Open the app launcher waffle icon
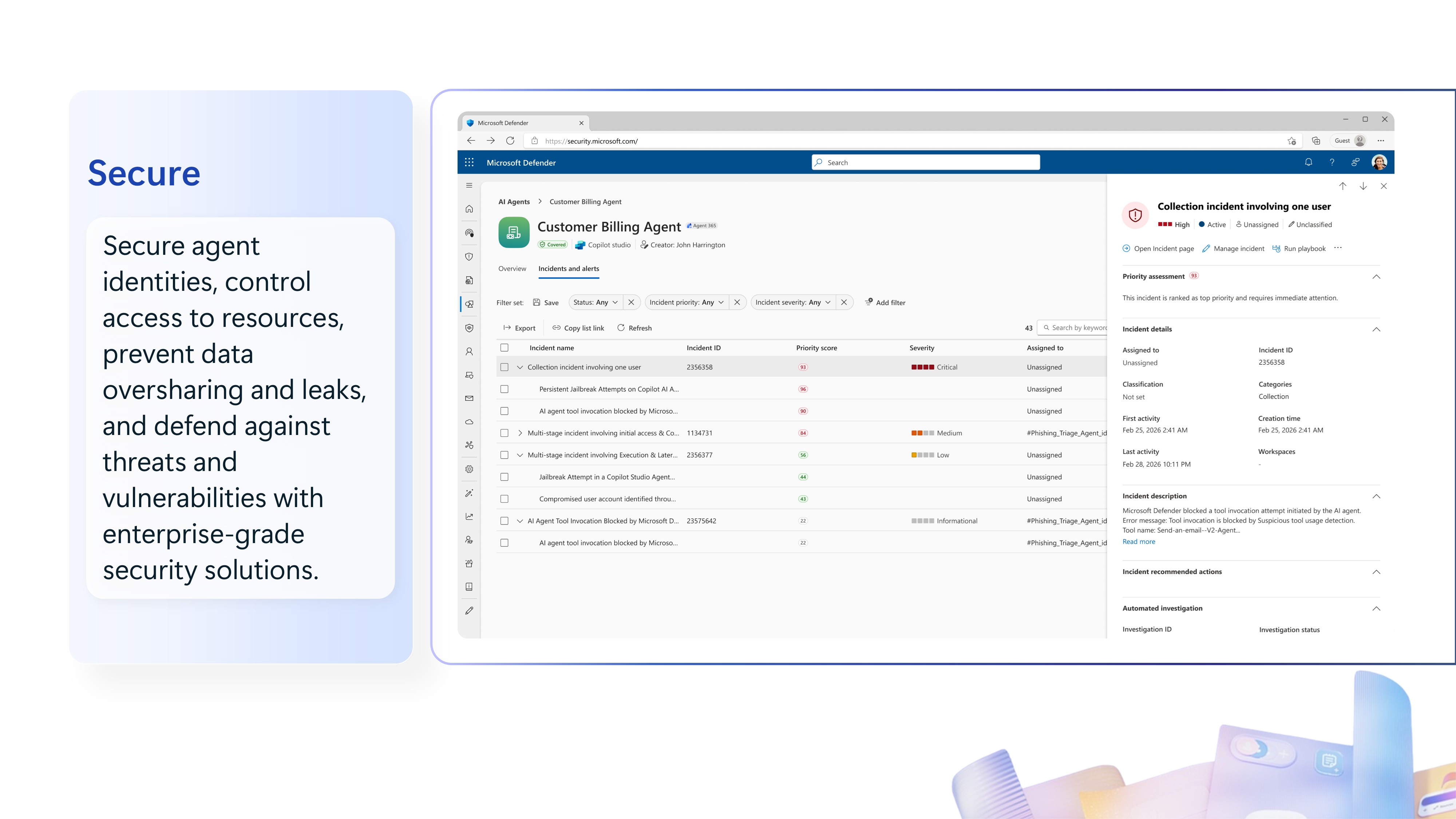The width and height of the screenshot is (1456, 819). click(468, 162)
